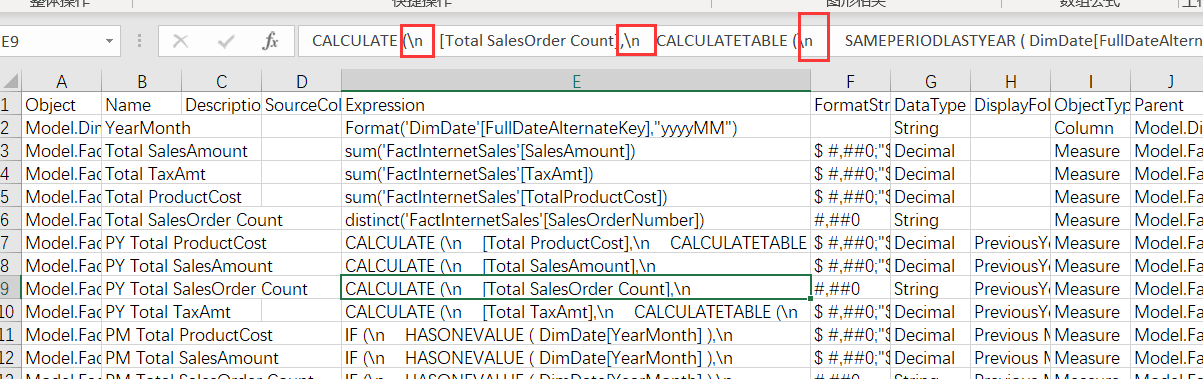Select row 1 header

[11, 105]
